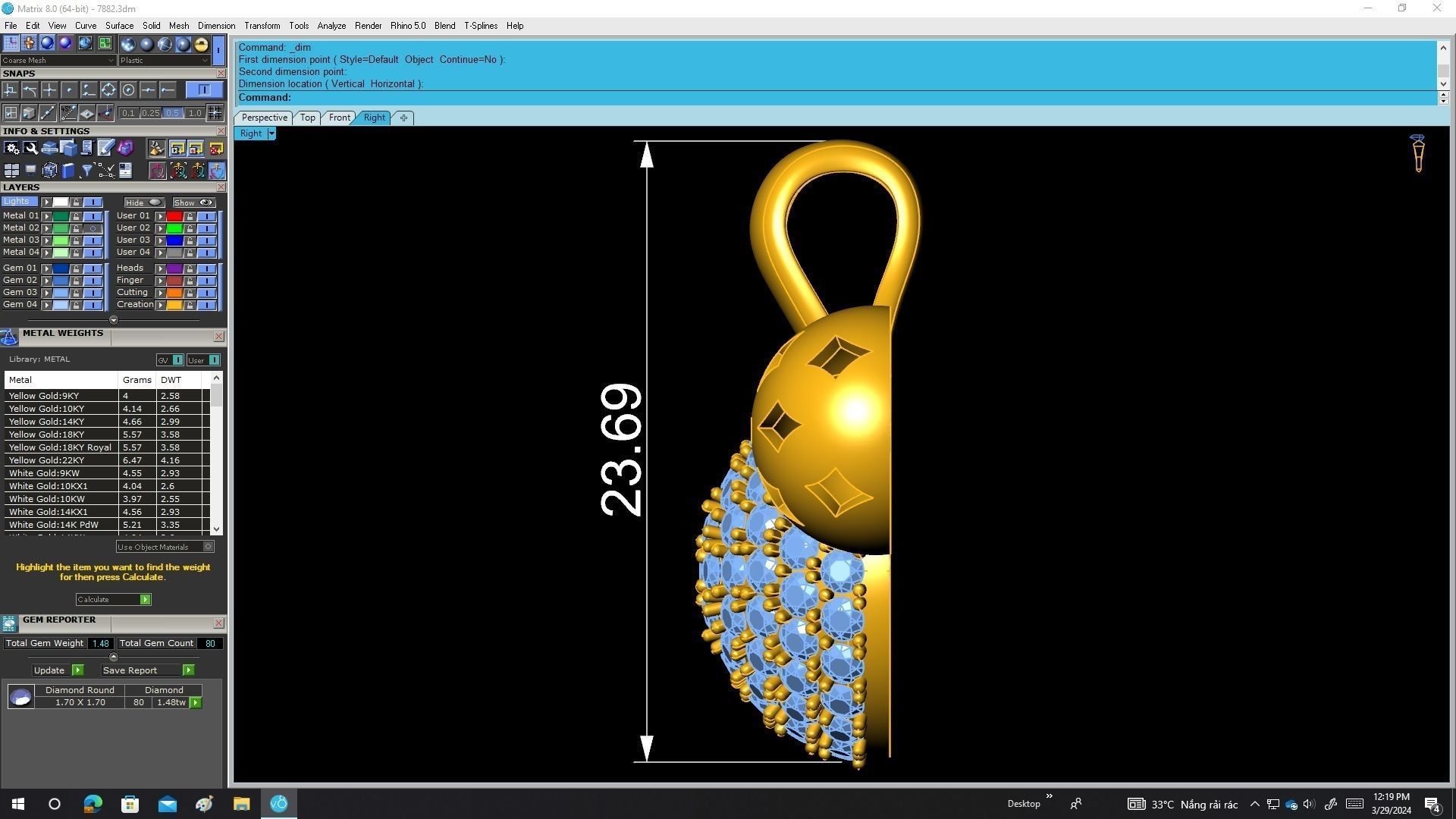Open File Explorer from the taskbar
1456x819 pixels.
[241, 804]
